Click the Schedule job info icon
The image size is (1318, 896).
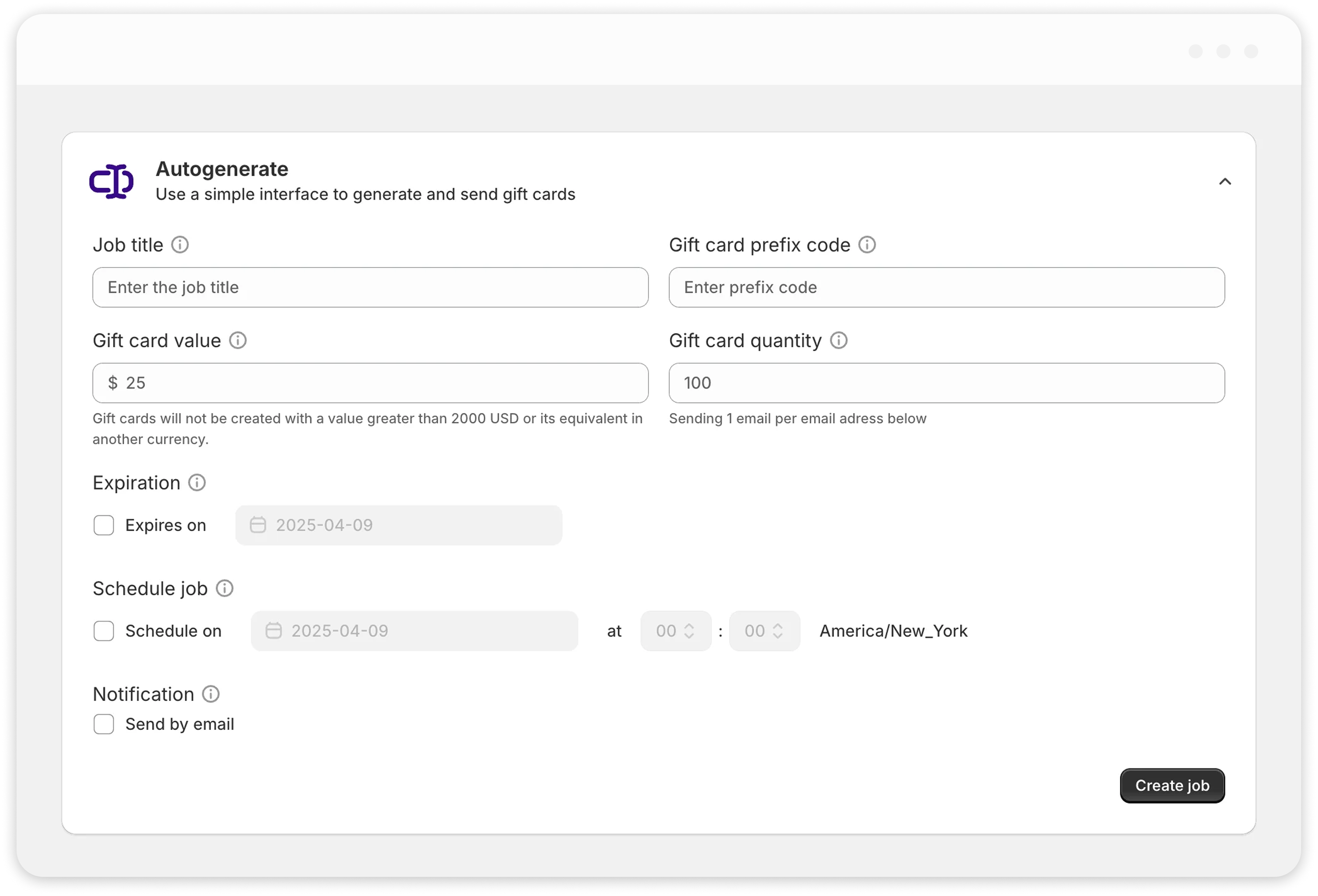click(x=225, y=588)
